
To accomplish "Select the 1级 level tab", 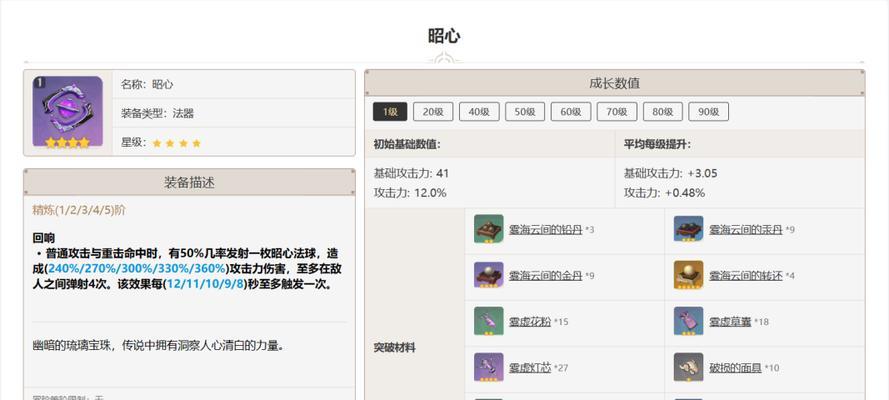I will click(x=390, y=112).
